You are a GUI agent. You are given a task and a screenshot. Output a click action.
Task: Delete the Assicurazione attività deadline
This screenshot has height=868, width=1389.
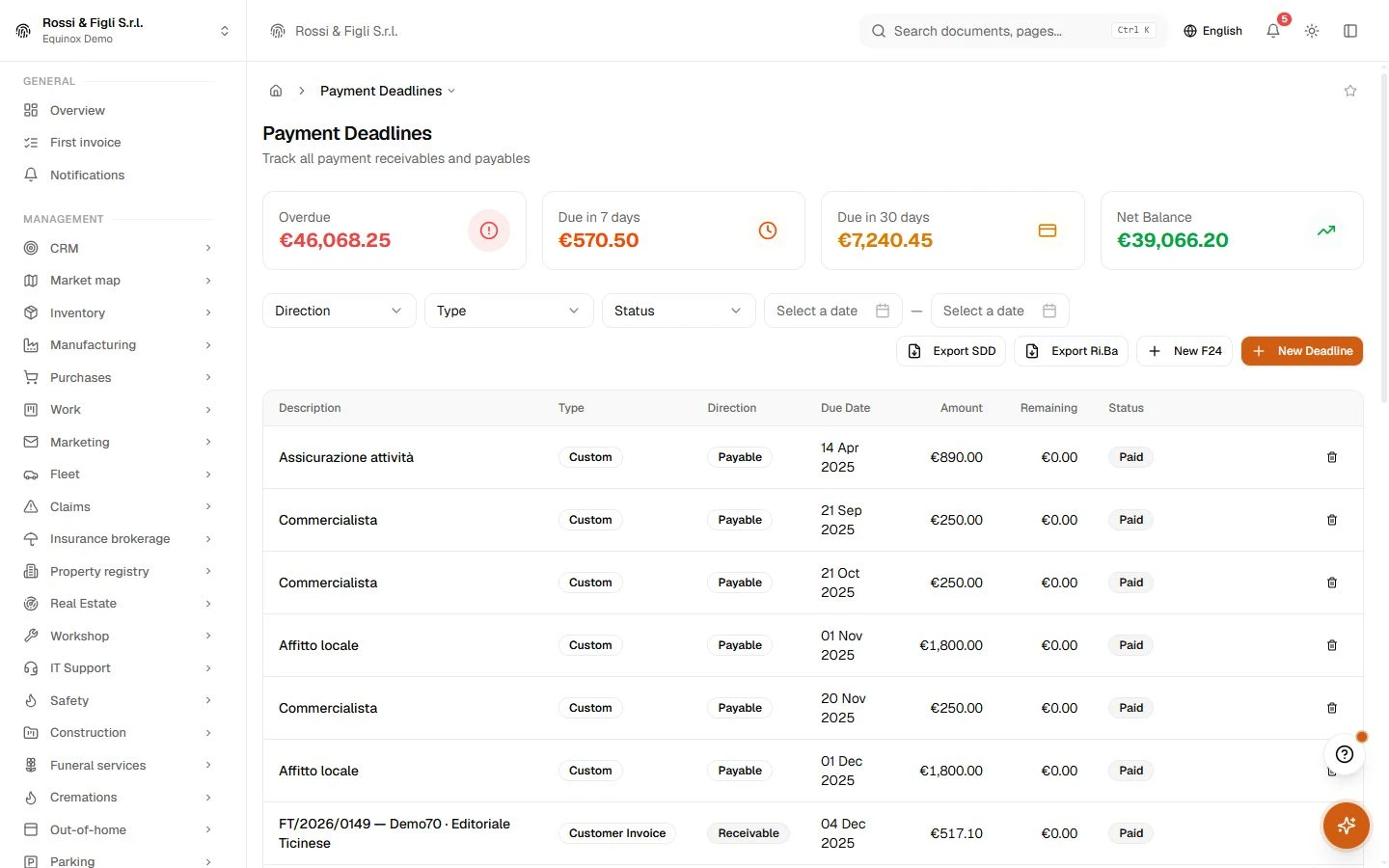coord(1332,457)
